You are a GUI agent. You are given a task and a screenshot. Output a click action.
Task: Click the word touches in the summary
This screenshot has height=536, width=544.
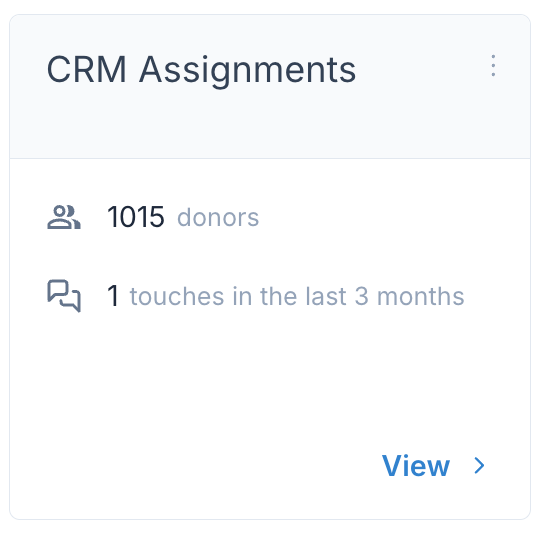177,296
